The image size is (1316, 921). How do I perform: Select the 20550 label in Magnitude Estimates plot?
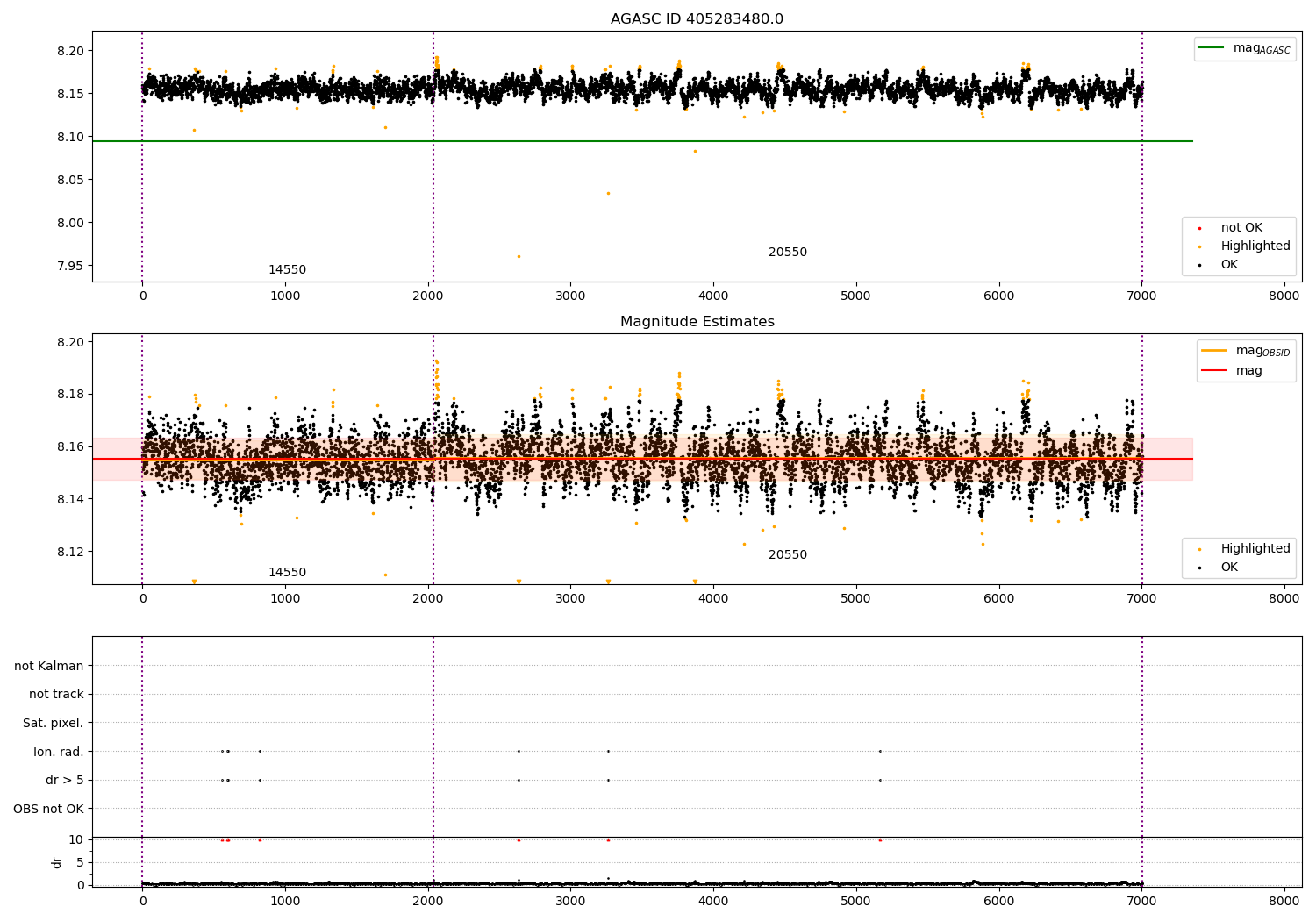click(x=788, y=555)
